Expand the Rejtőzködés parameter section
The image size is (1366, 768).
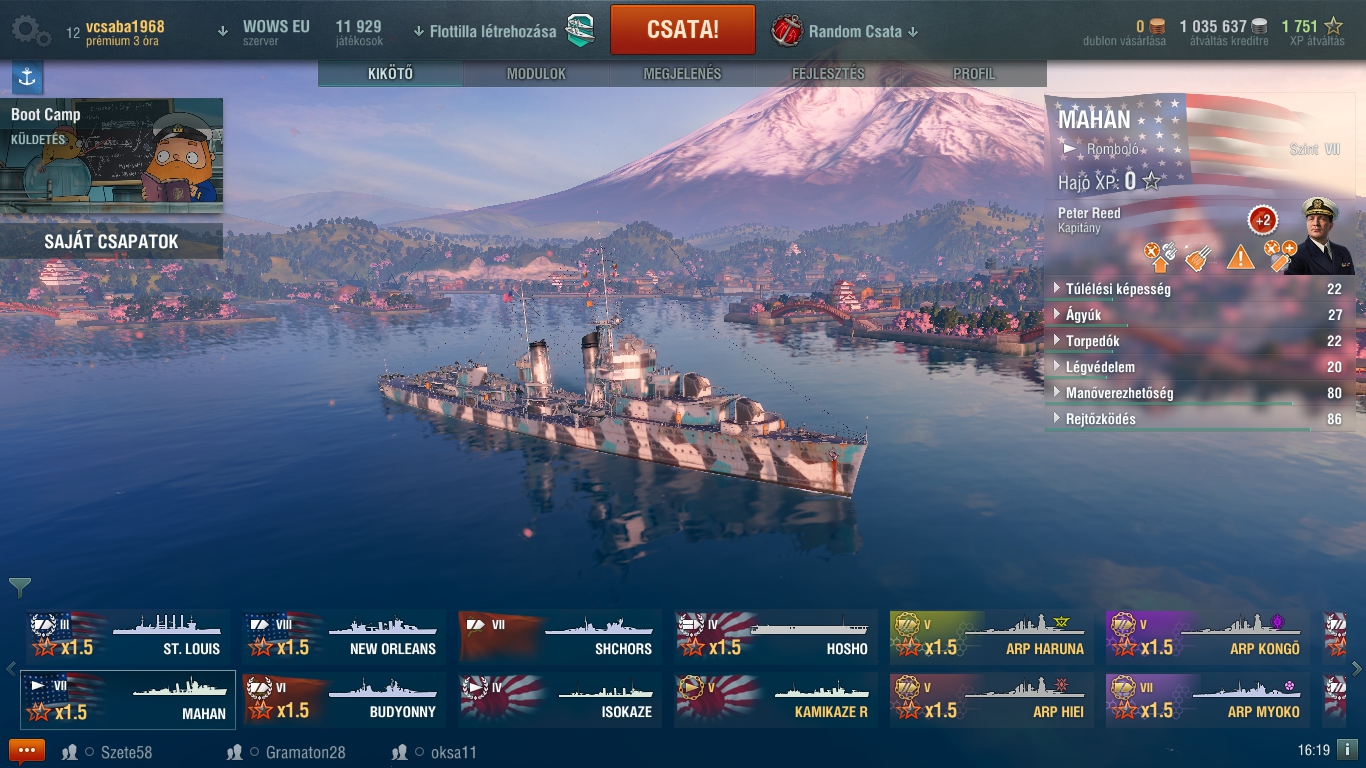coord(1200,419)
